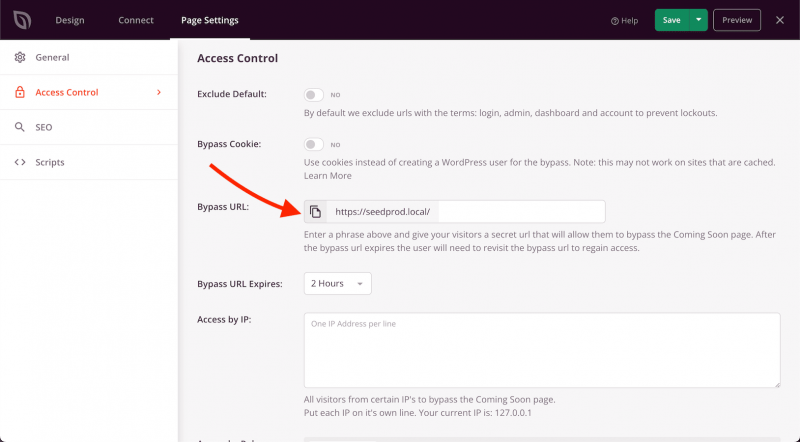This screenshot has width=800, height=442.
Task: Expand Access Control chevron arrow
Action: pyautogui.click(x=158, y=93)
